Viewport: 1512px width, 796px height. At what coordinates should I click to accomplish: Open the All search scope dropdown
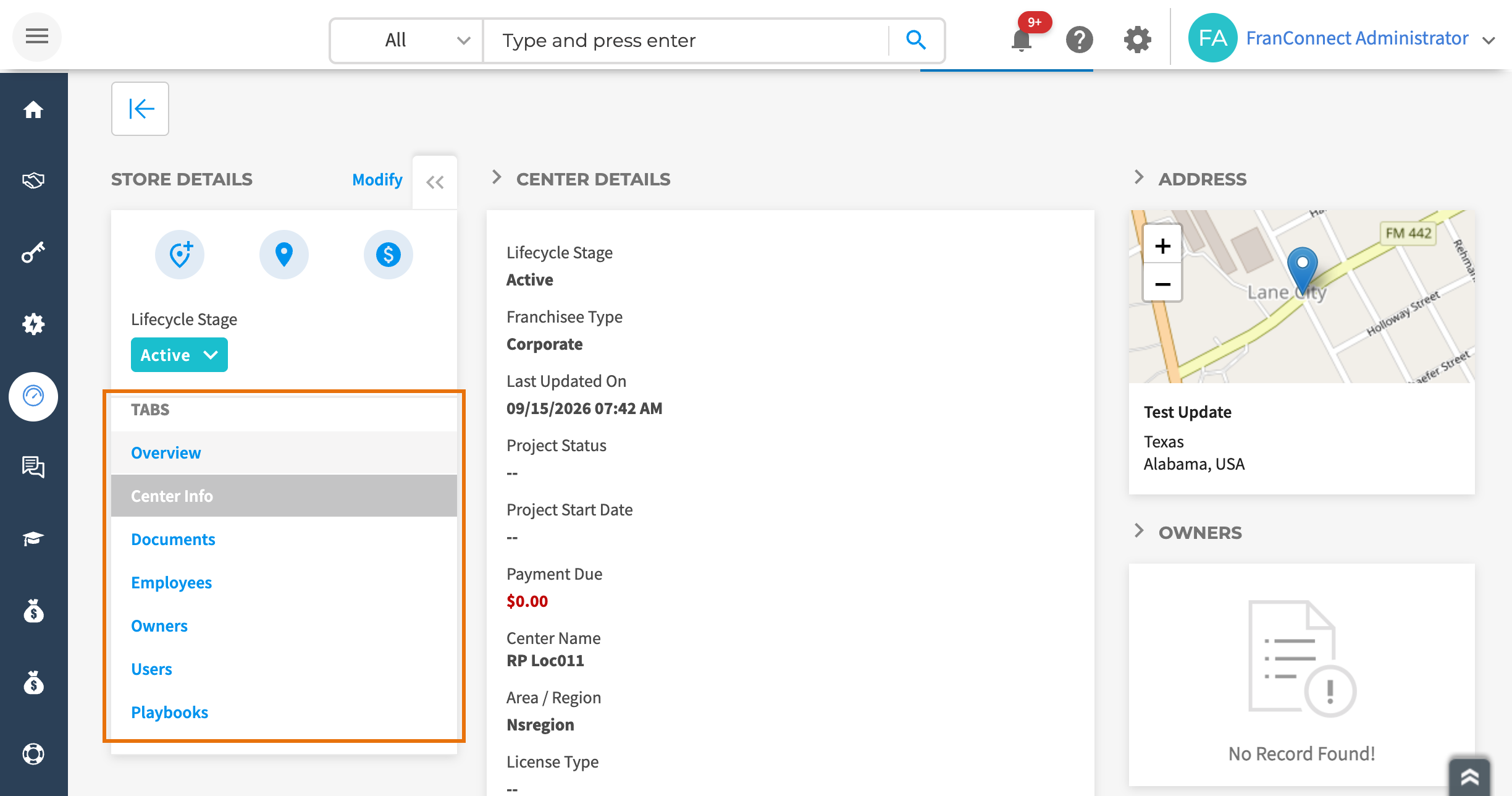click(x=407, y=40)
